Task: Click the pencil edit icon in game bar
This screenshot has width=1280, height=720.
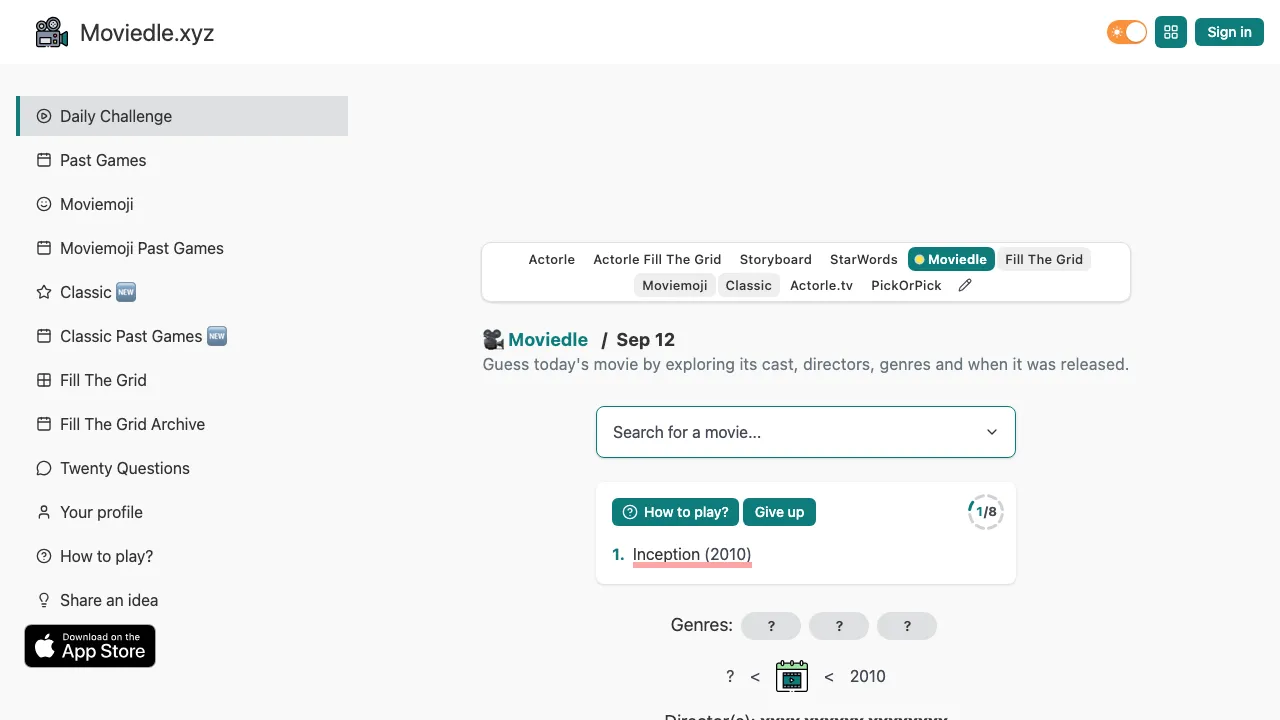Action: [965, 285]
